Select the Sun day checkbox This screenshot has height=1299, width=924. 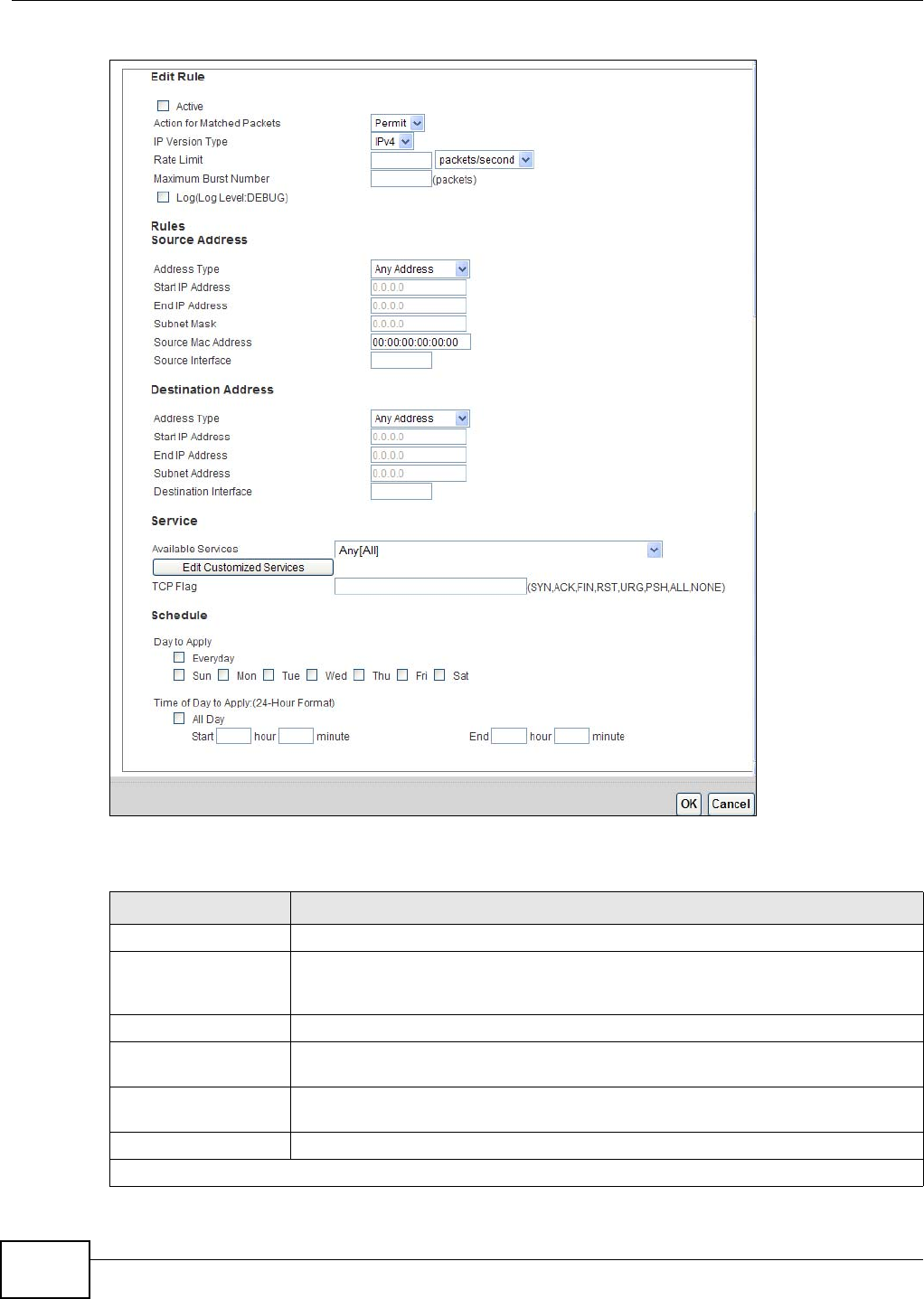pyautogui.click(x=179, y=674)
